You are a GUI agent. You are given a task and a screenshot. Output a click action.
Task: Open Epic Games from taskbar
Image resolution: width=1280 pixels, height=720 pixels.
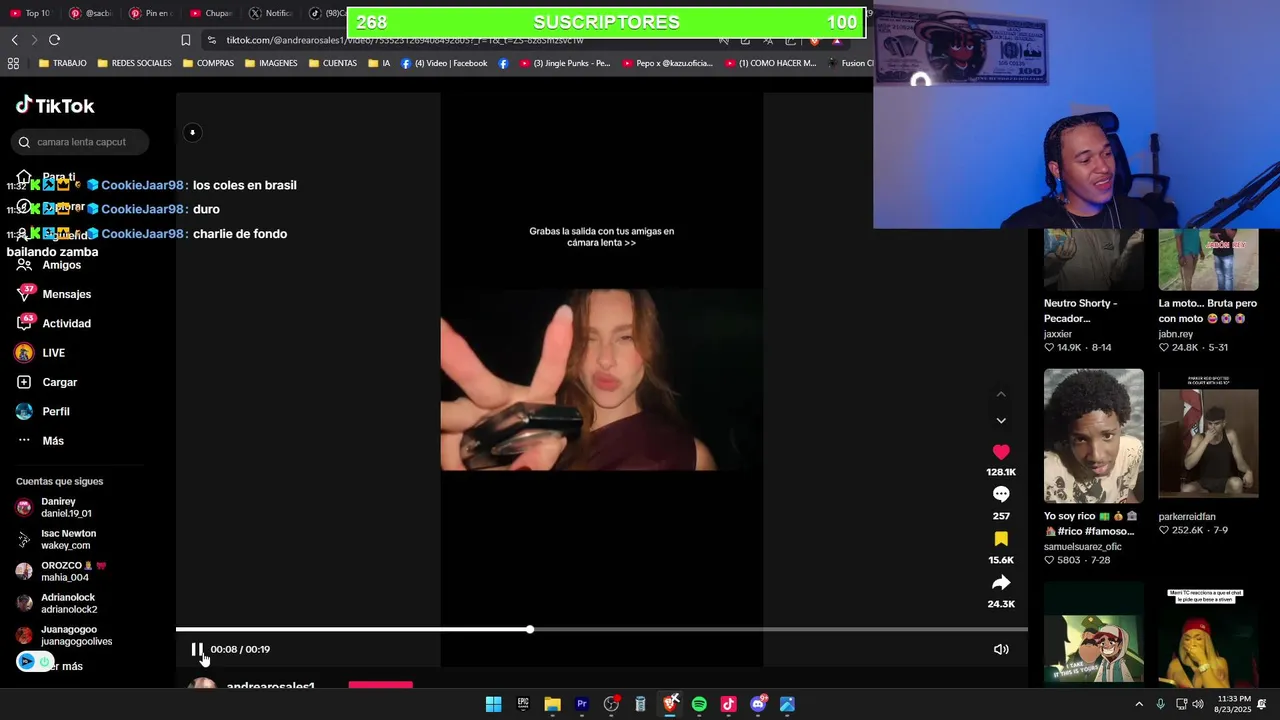tap(523, 704)
